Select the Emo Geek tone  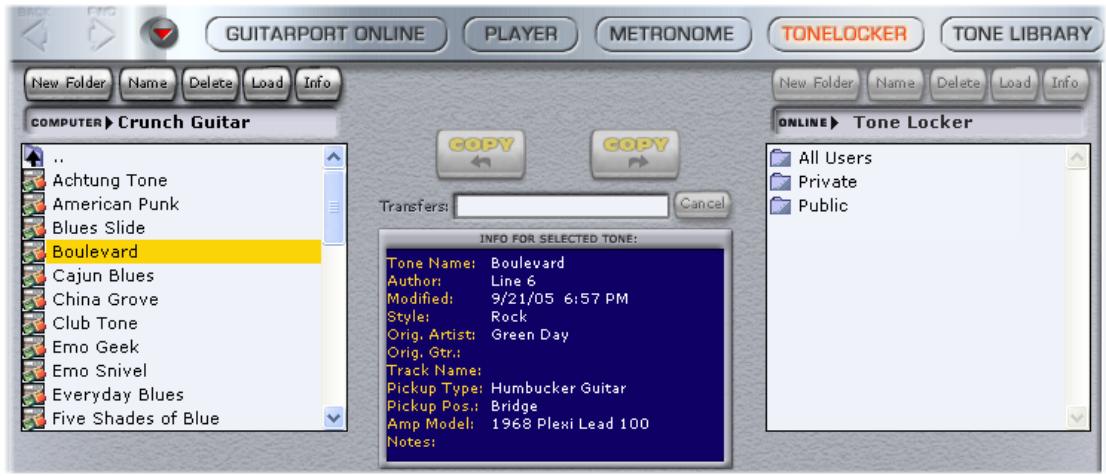tap(96, 347)
